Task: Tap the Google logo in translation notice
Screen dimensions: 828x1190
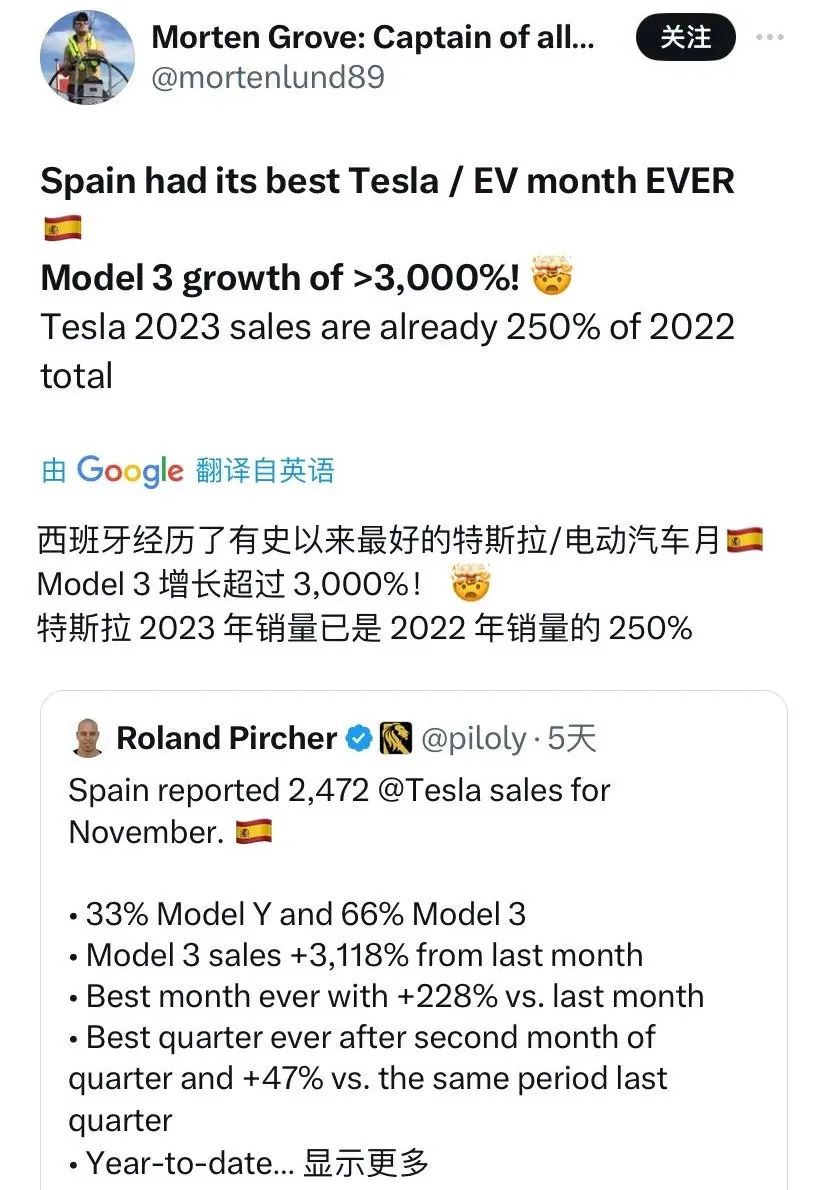Action: (130, 471)
